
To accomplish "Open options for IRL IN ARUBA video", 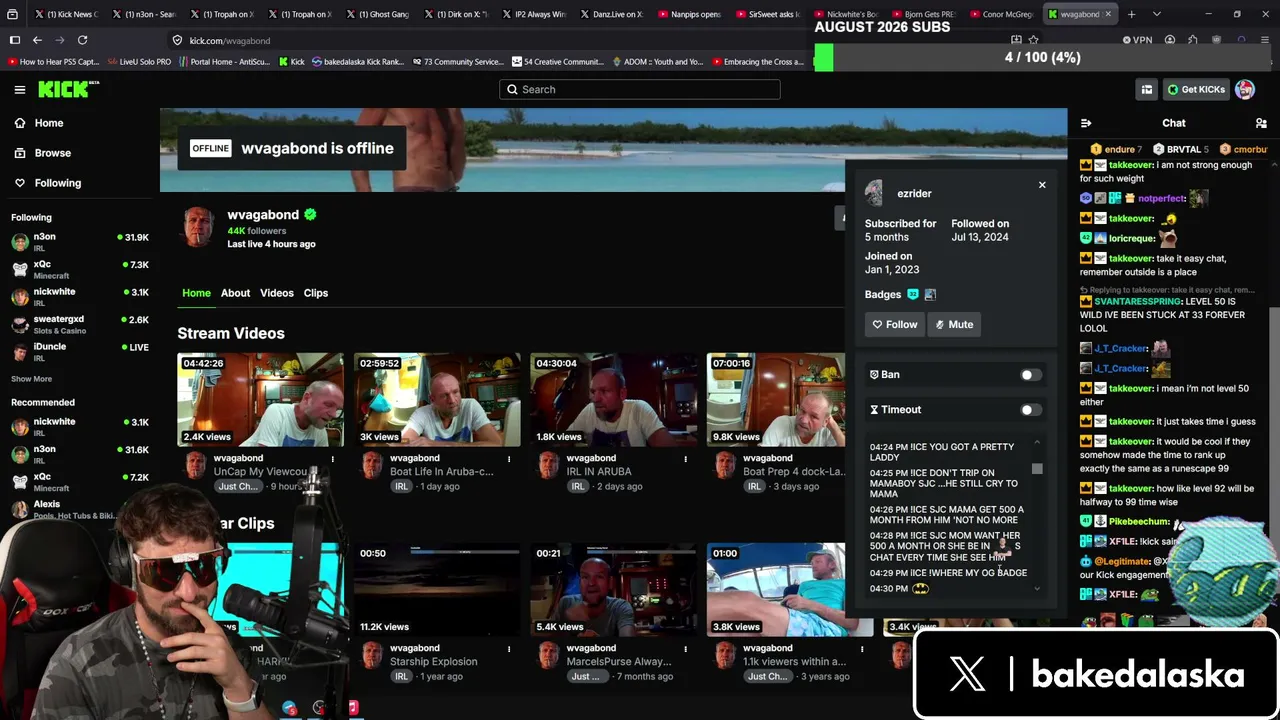I will (x=685, y=459).
